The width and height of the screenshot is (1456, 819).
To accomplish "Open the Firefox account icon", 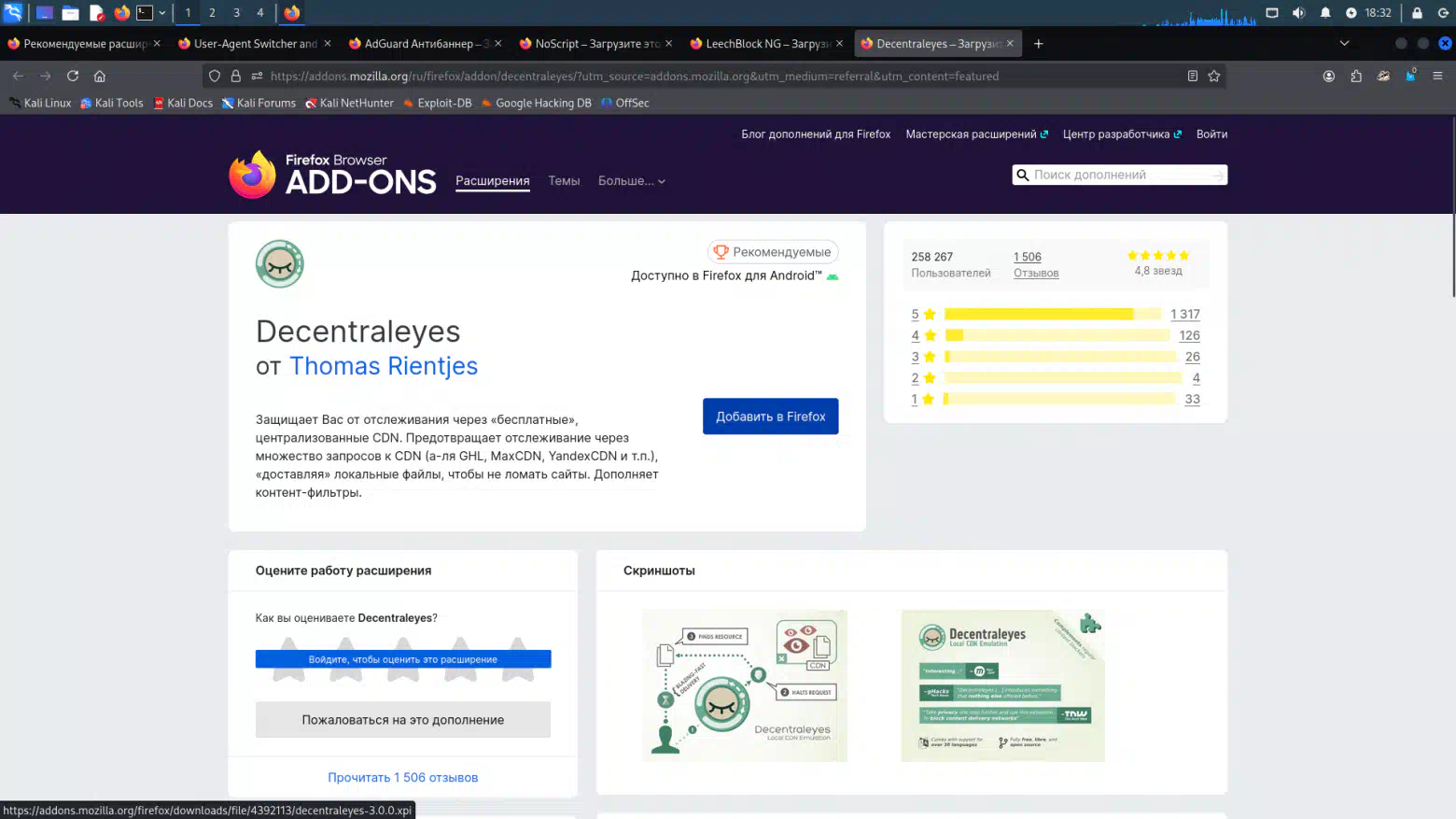I will (x=1329, y=76).
